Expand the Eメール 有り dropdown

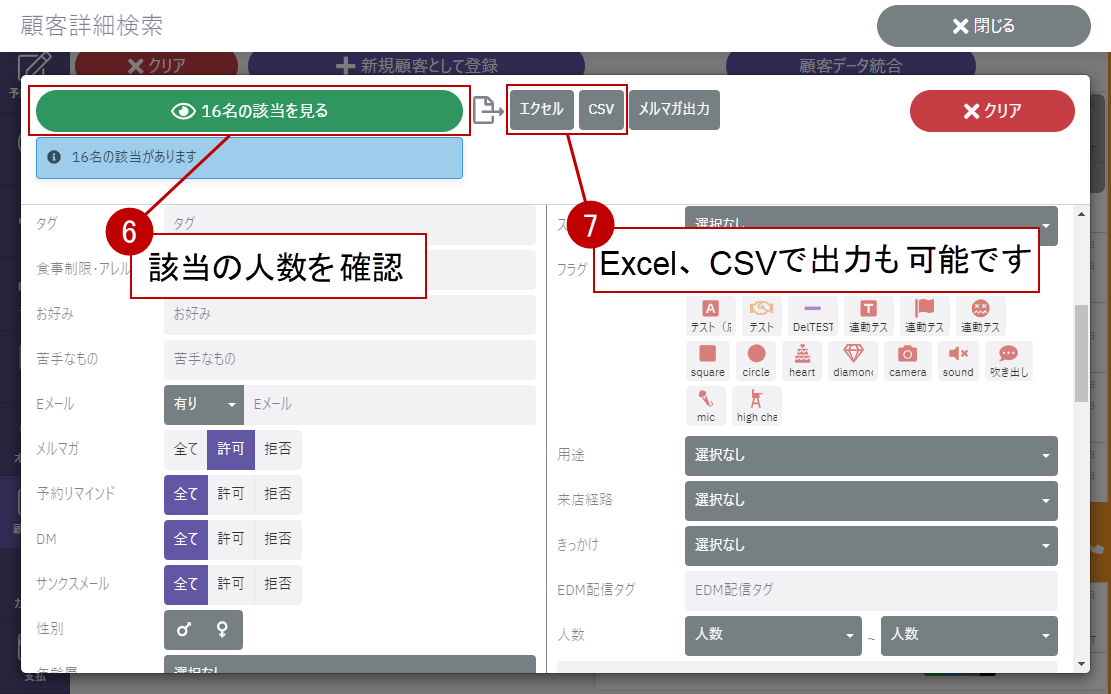203,405
